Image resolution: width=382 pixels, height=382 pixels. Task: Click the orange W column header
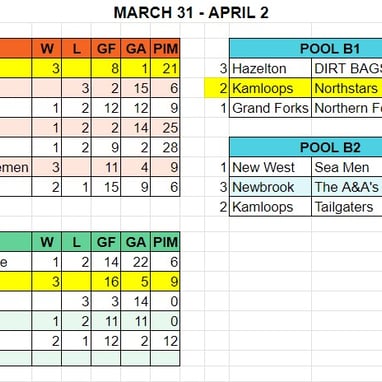coord(47,49)
